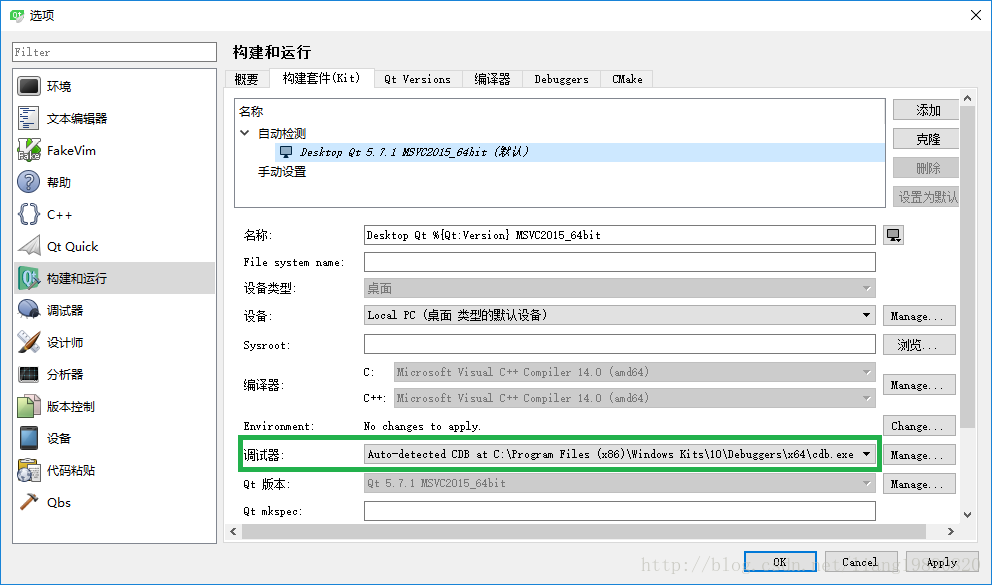This screenshot has width=992, height=585.
Task: Open the C compiler dropdown
Action: point(634,372)
